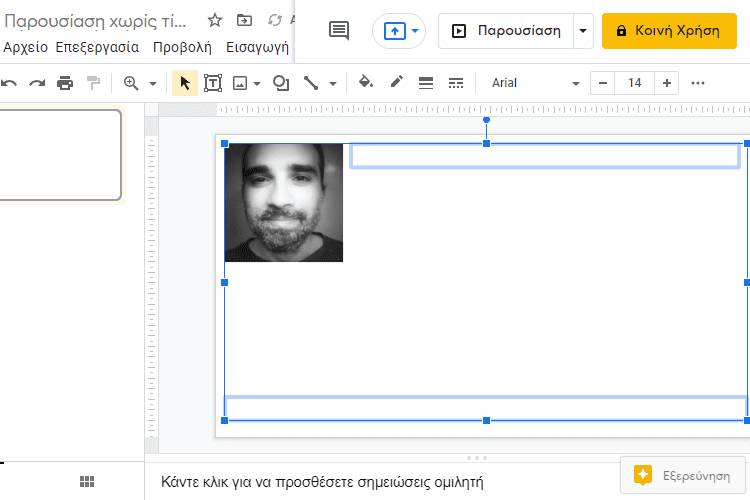Open the Προβολή menu
This screenshot has height=500, width=750.
[x=182, y=47]
